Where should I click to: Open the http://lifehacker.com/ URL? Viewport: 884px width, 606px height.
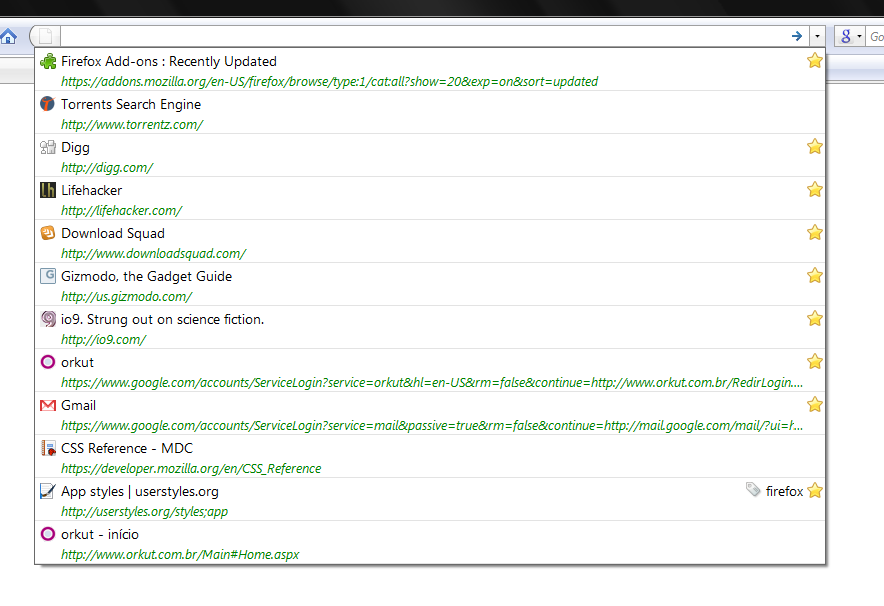[x=121, y=211]
